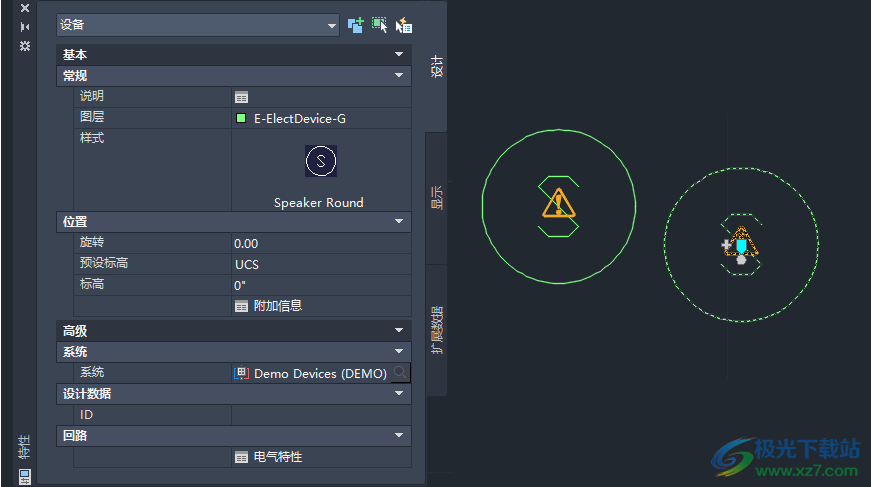This screenshot has height=487, width=871.
Task: Edit the 旋转 value 0.00
Action: pos(321,243)
